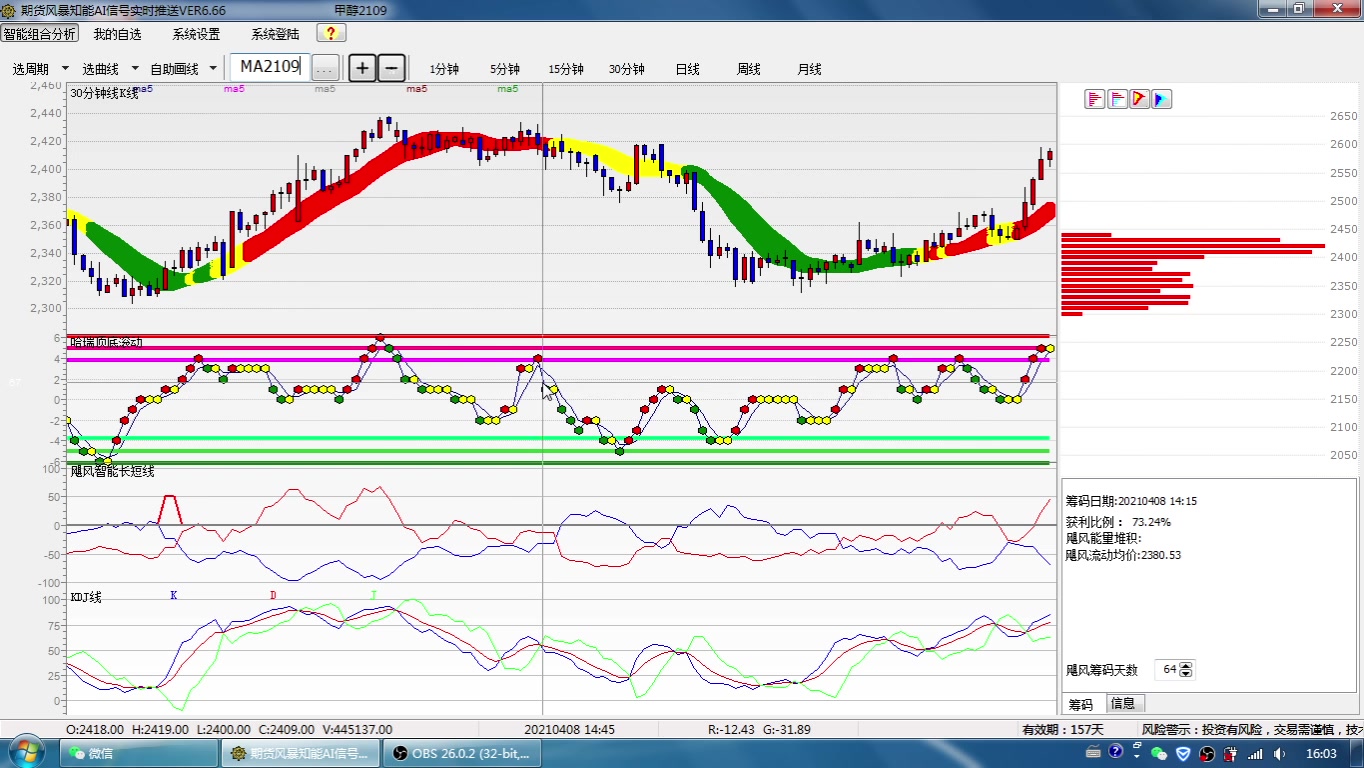Click the battery power tray icon

pos(1230,753)
